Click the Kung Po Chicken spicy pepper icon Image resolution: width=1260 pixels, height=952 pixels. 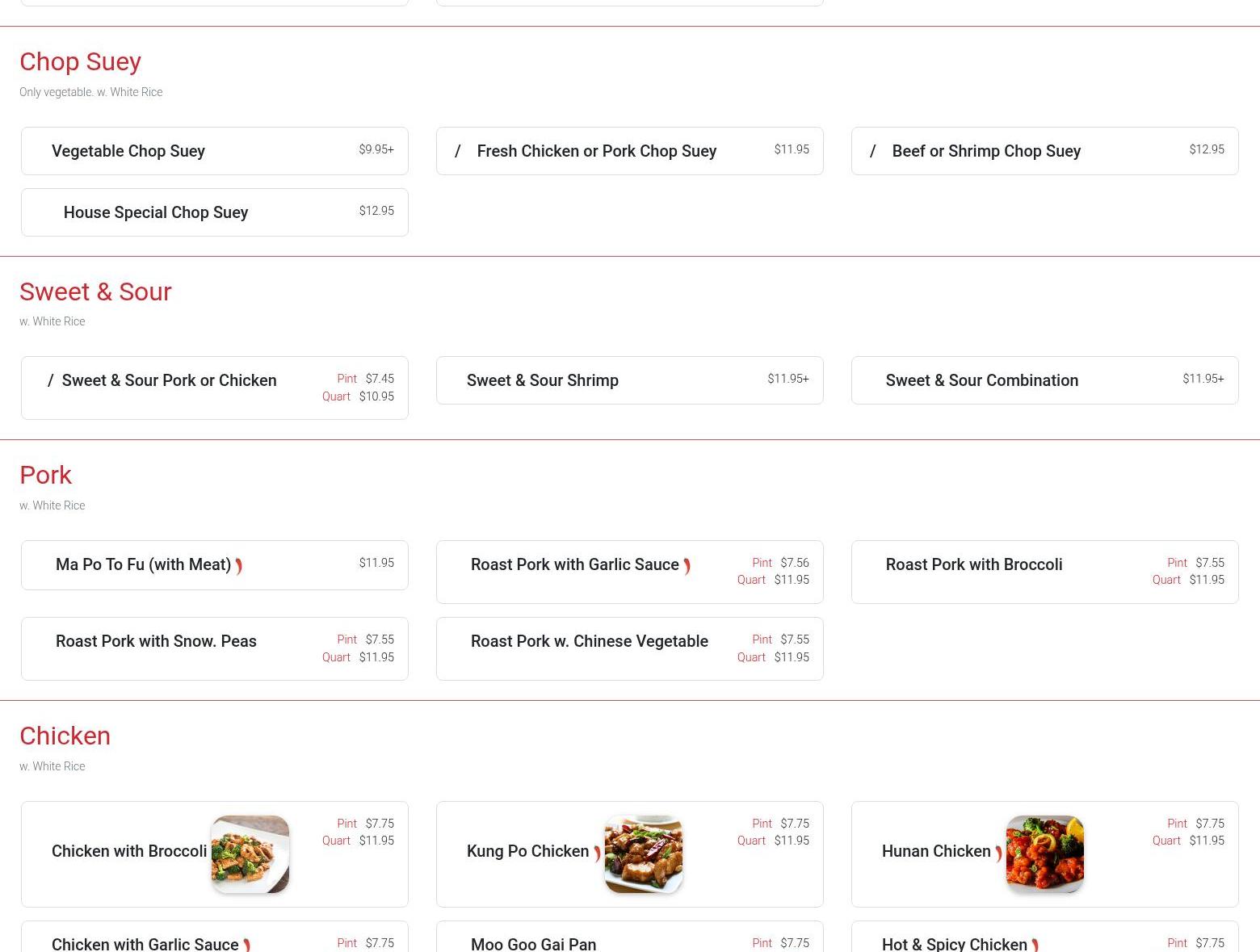(x=597, y=853)
